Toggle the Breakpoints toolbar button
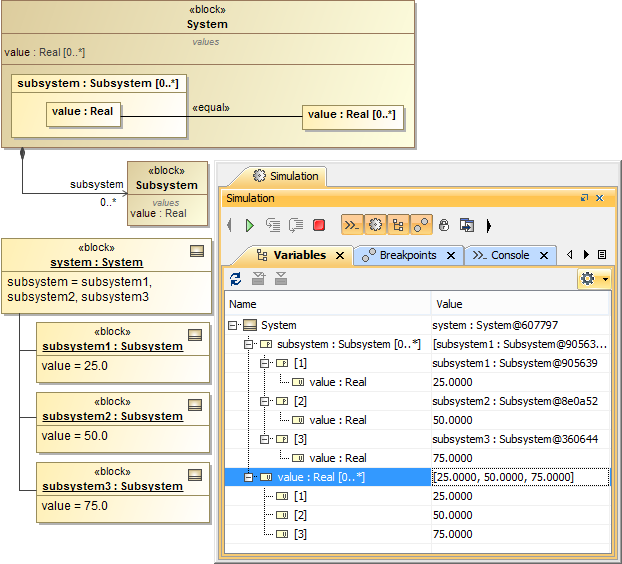622x564 pixels. (x=421, y=225)
